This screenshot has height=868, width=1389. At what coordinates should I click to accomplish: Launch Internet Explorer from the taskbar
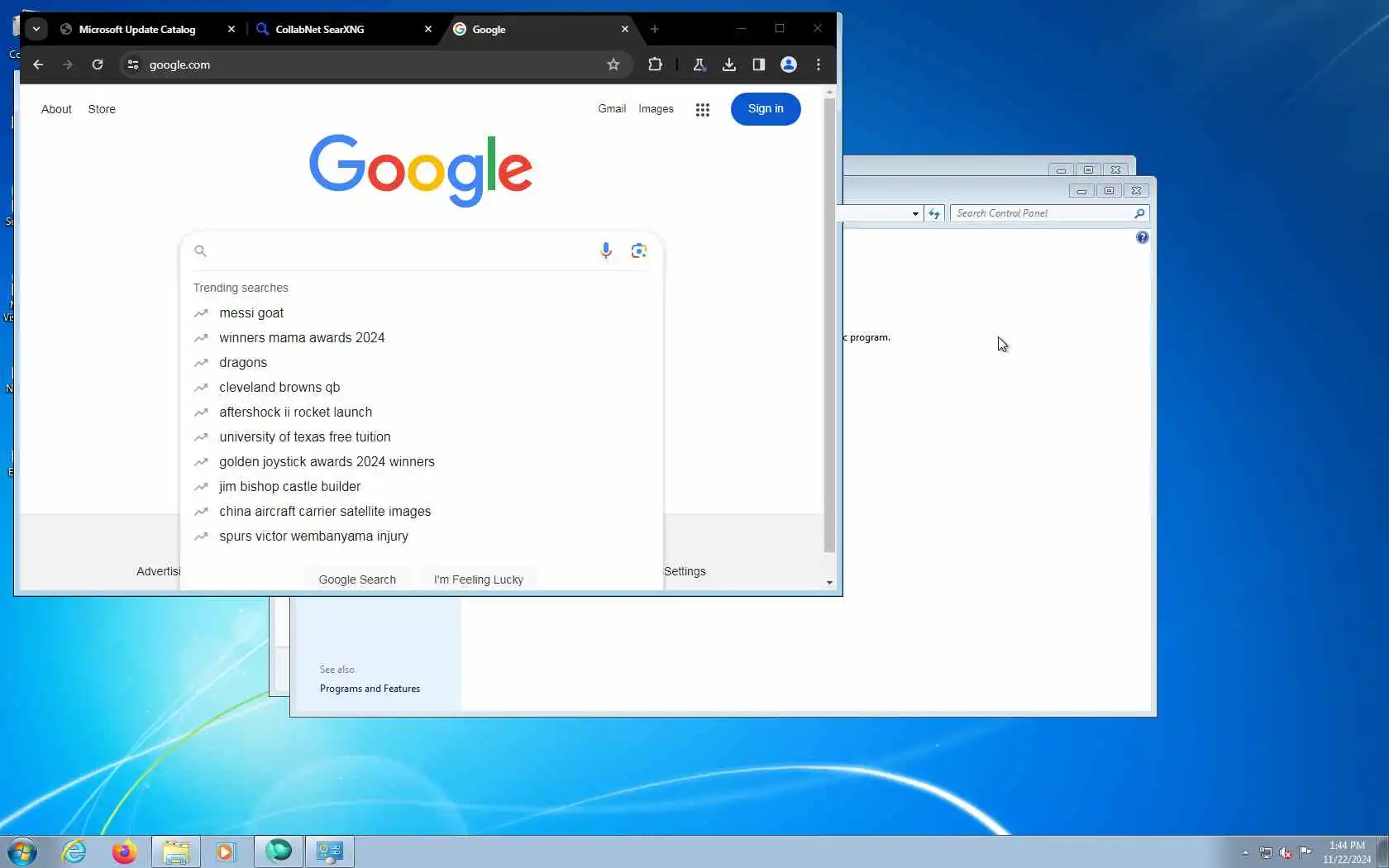[x=74, y=851]
